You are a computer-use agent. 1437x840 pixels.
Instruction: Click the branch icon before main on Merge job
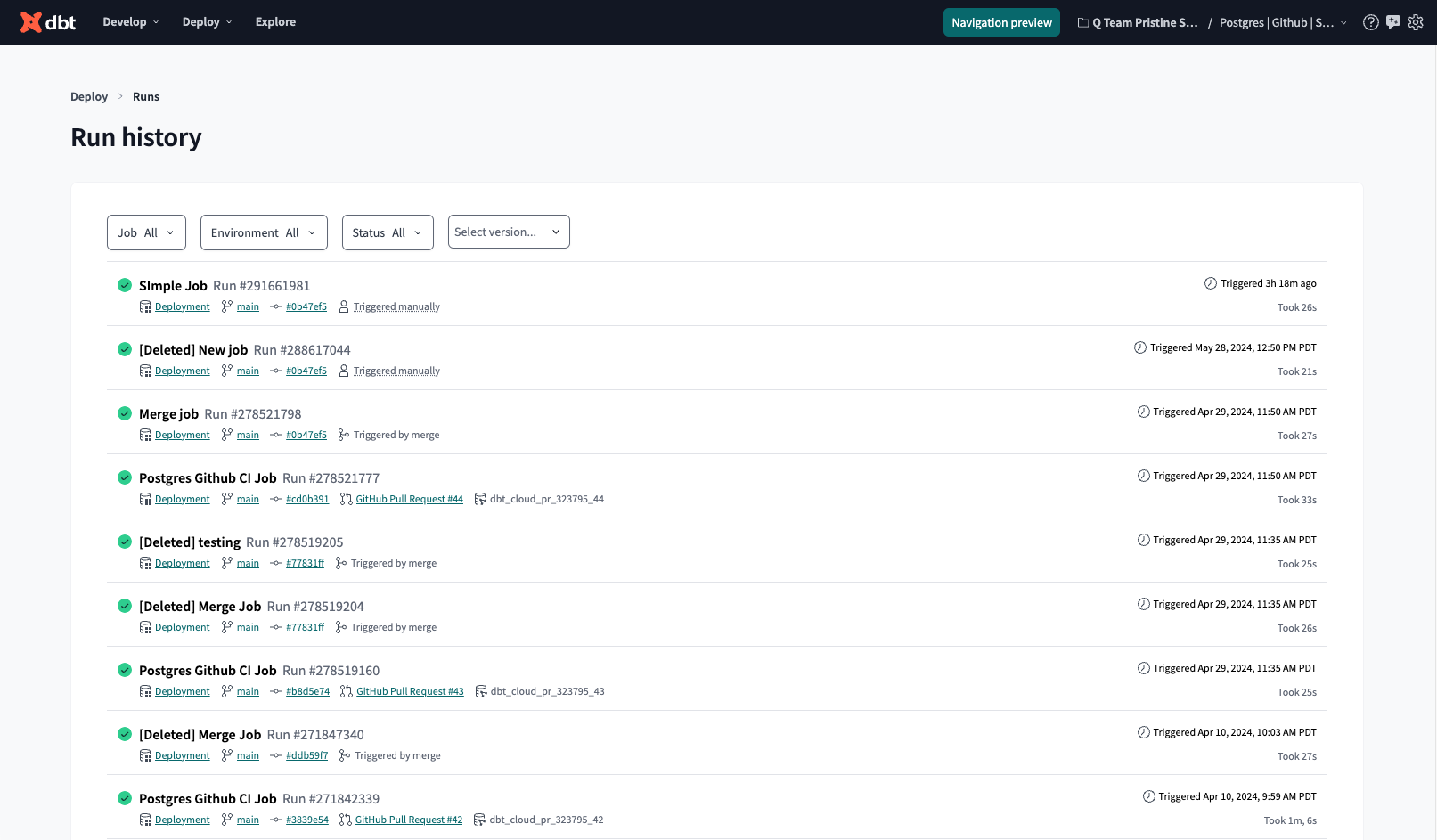227,434
